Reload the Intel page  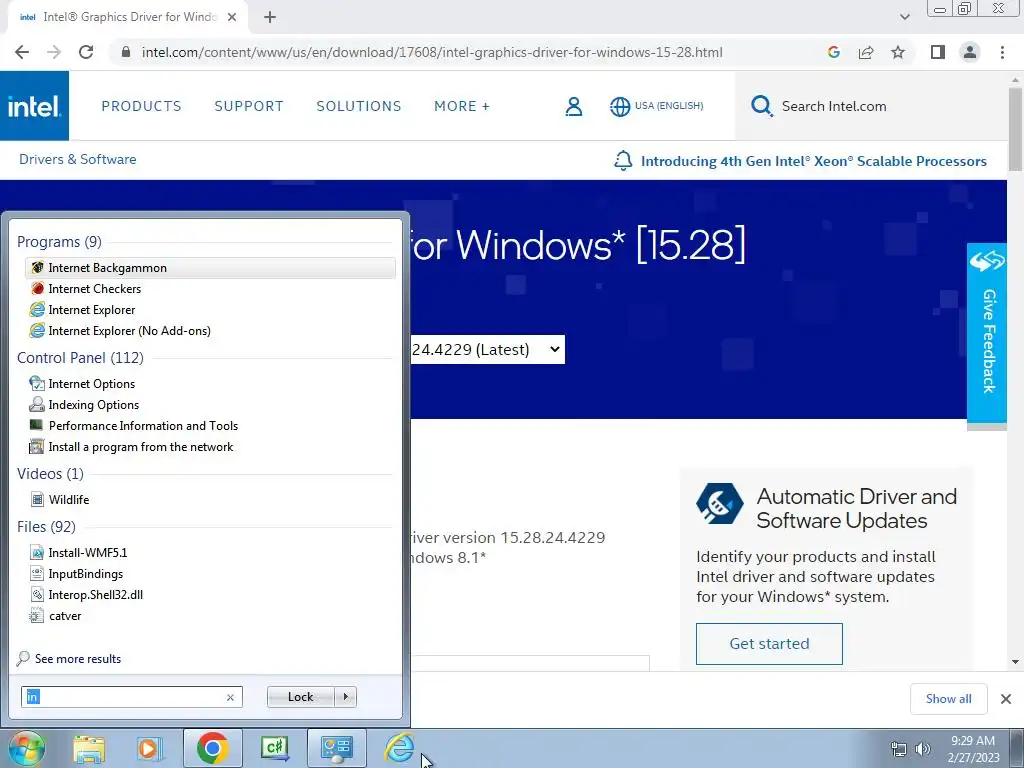pyautogui.click(x=86, y=52)
